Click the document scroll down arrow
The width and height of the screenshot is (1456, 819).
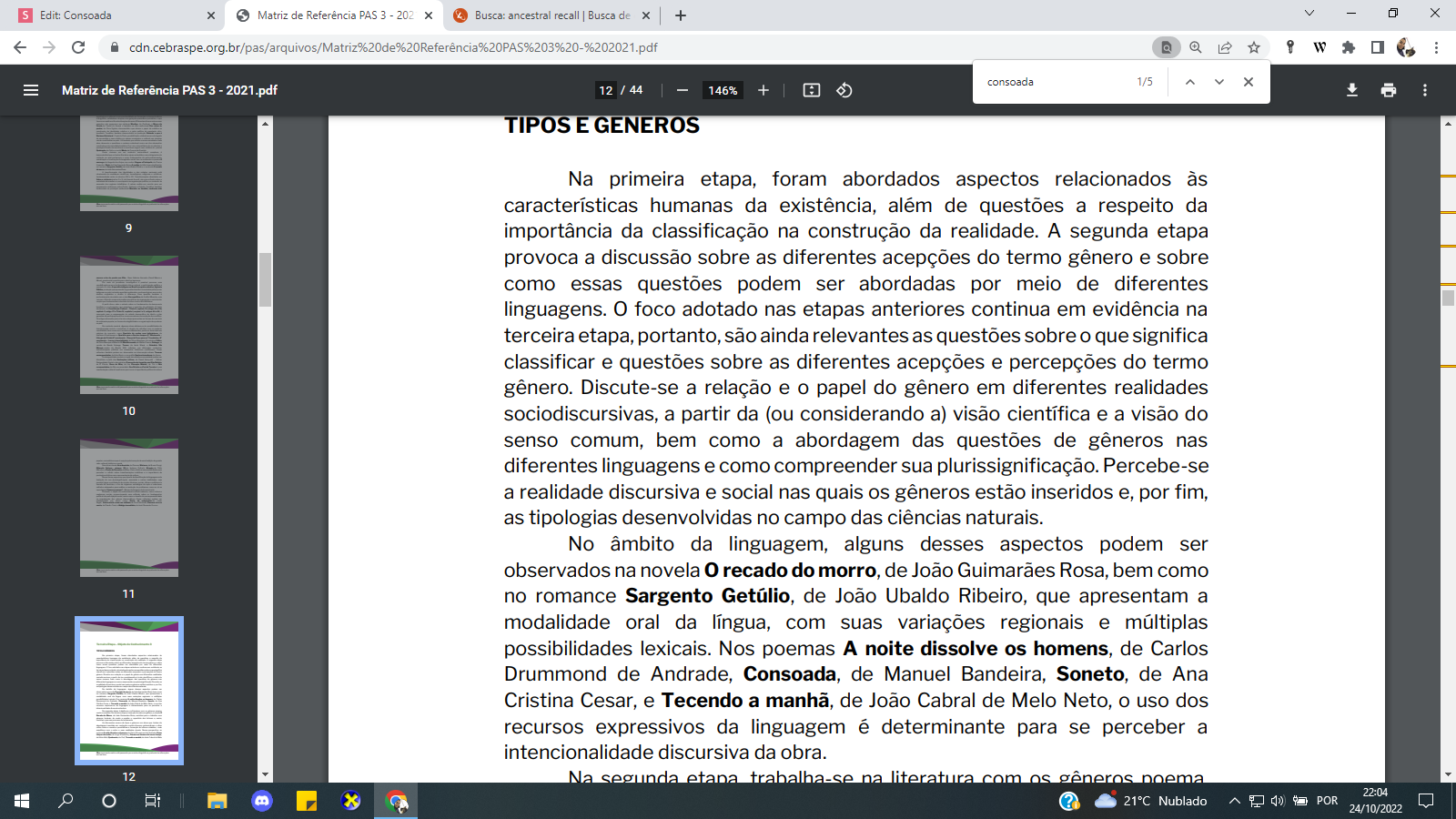coord(1448,775)
